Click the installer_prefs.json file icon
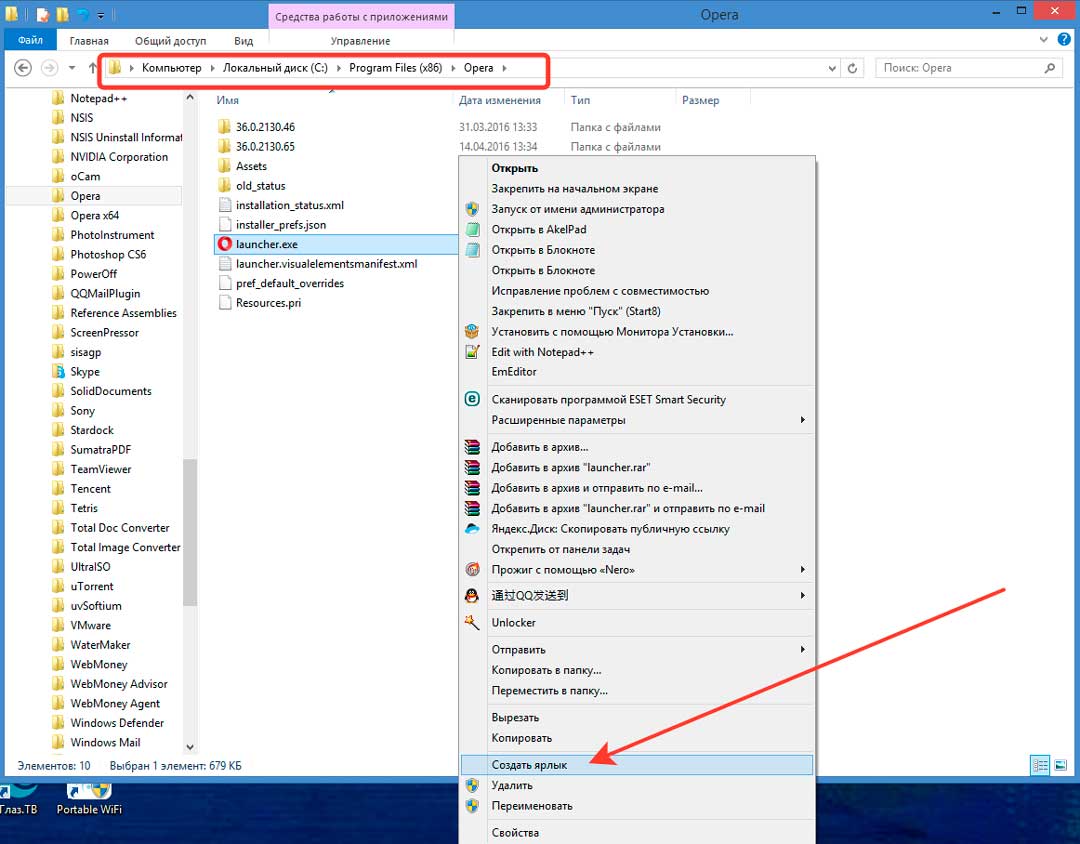Image resolution: width=1080 pixels, height=844 pixels. coord(224,225)
